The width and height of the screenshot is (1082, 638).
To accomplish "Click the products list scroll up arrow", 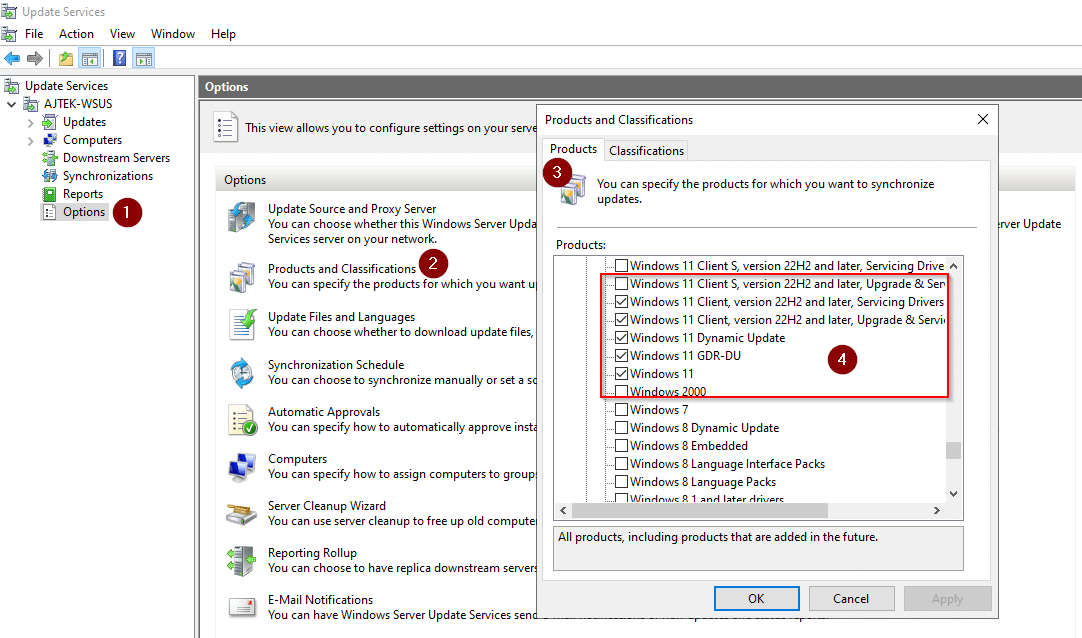I will [x=954, y=266].
